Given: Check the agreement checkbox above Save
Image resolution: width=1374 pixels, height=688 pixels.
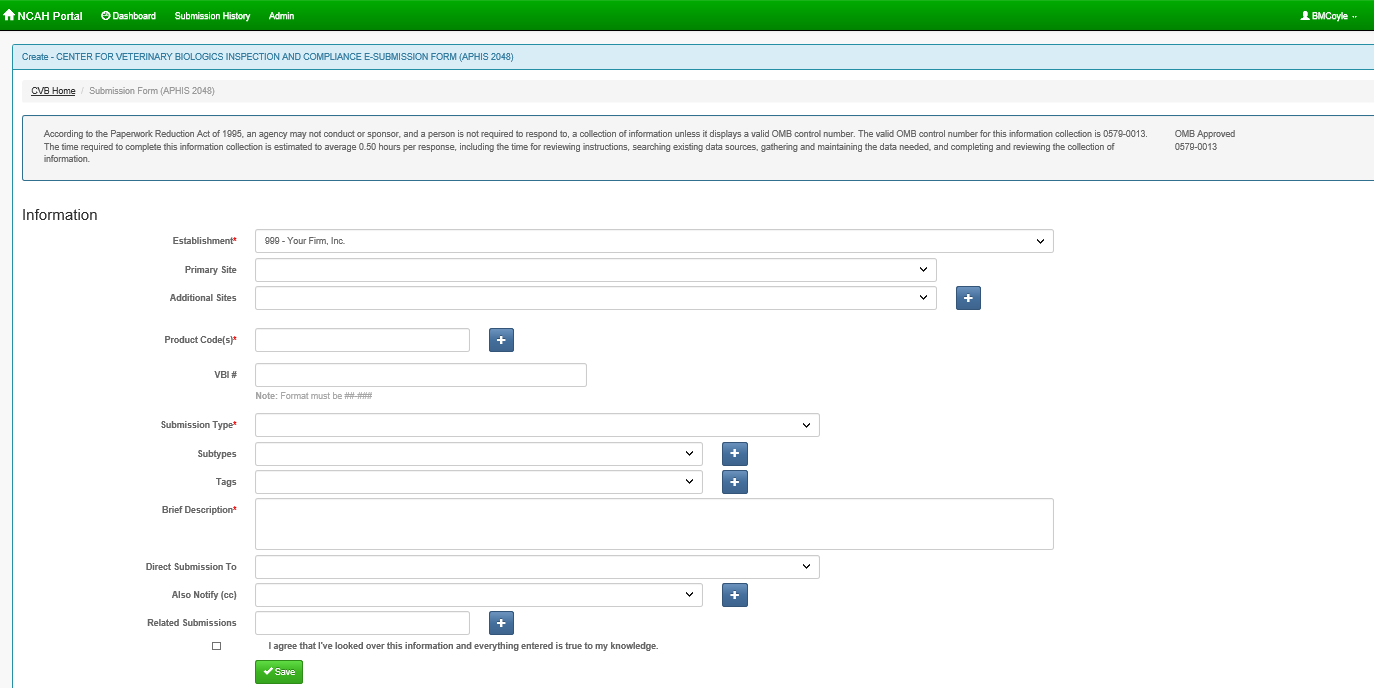Looking at the screenshot, I should [217, 646].
